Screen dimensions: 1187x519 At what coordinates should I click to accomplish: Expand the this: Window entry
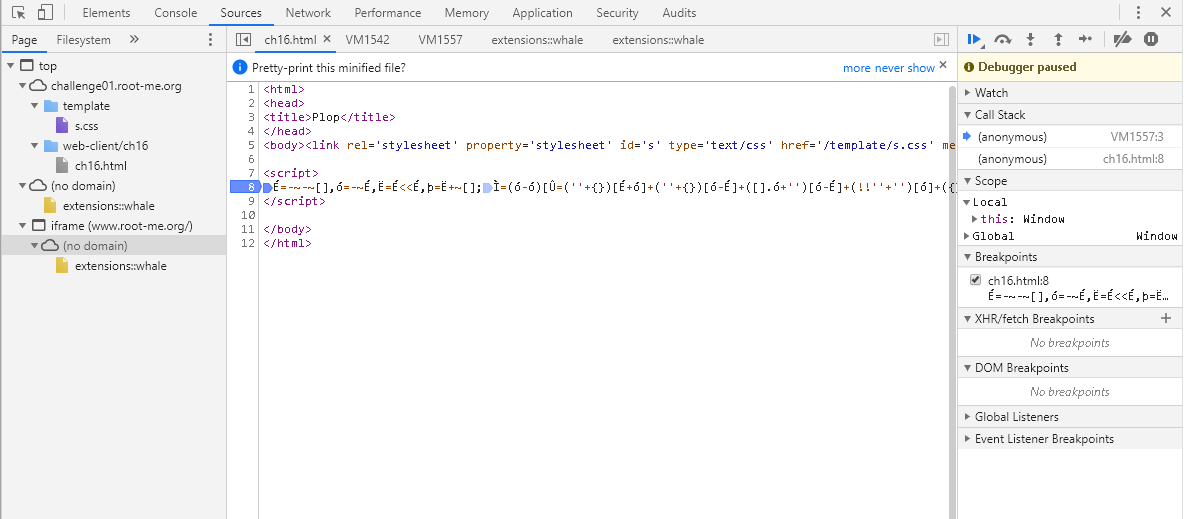pos(975,219)
